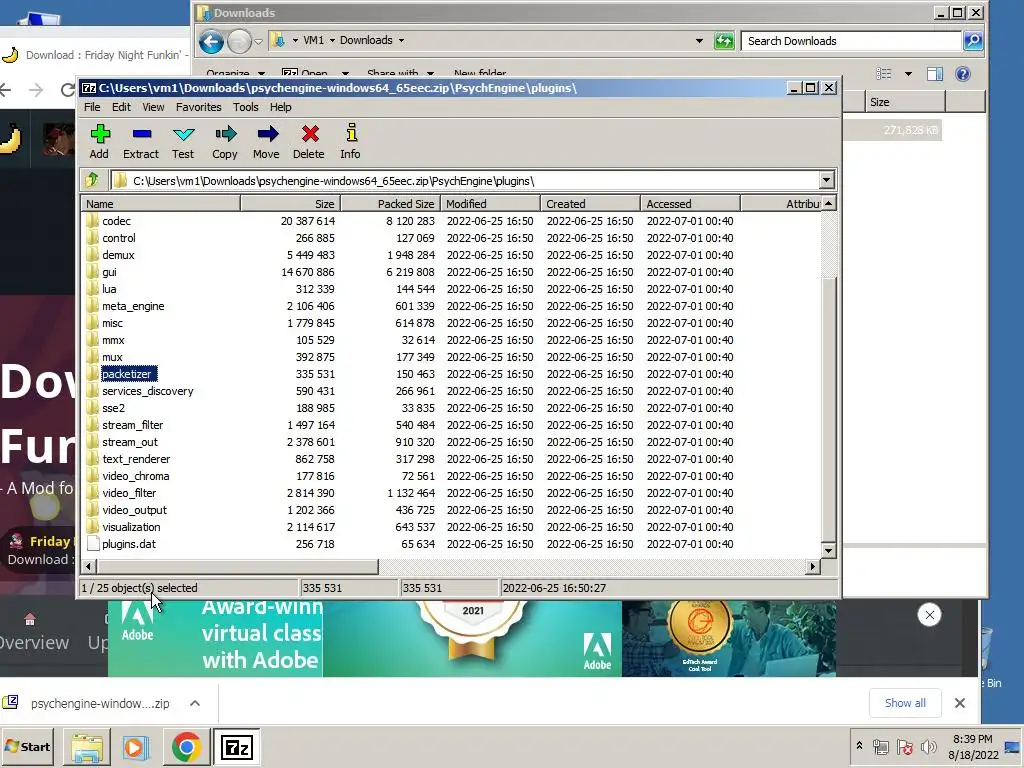Select the misc folder
1024x768 pixels.
pos(112,323)
